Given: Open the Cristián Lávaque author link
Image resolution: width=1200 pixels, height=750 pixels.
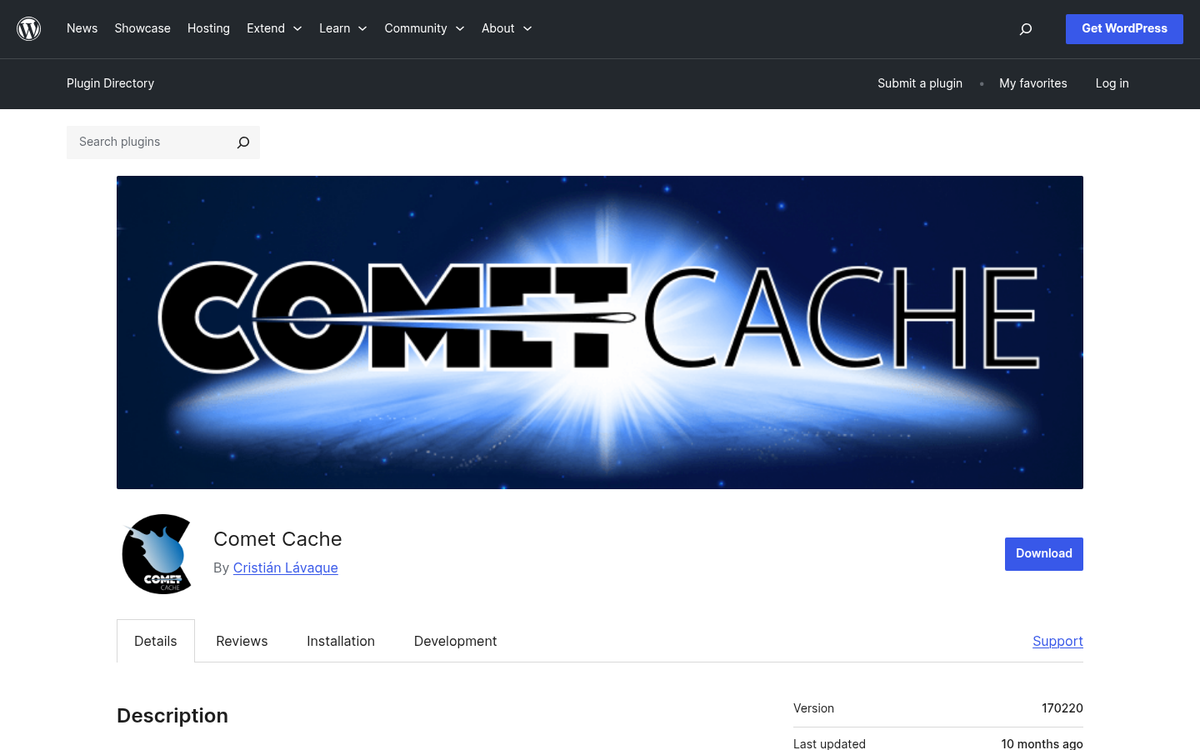Looking at the screenshot, I should coord(285,567).
